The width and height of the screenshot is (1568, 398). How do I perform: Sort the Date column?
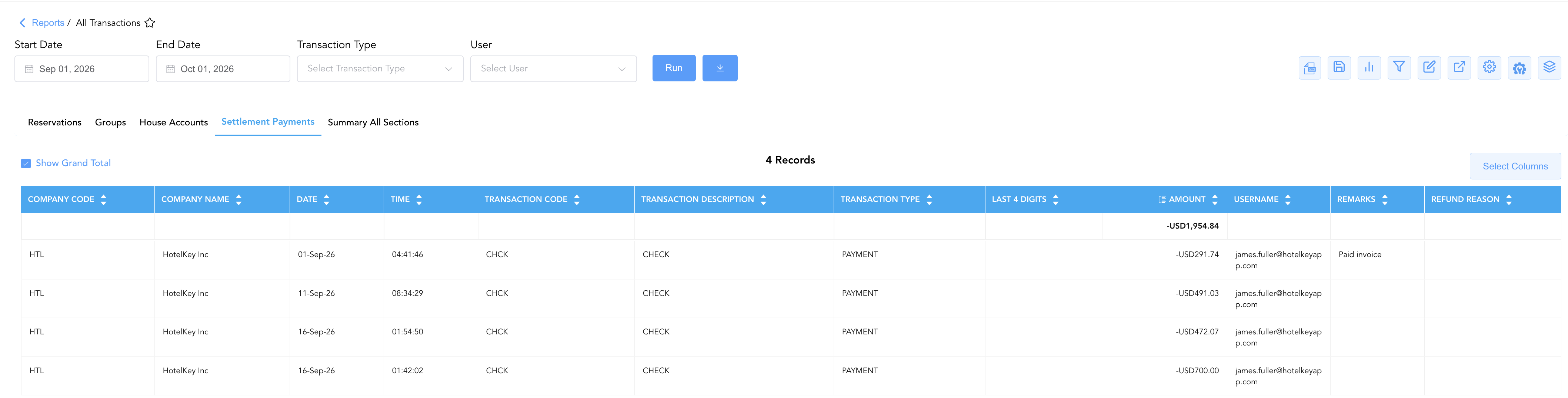point(326,199)
